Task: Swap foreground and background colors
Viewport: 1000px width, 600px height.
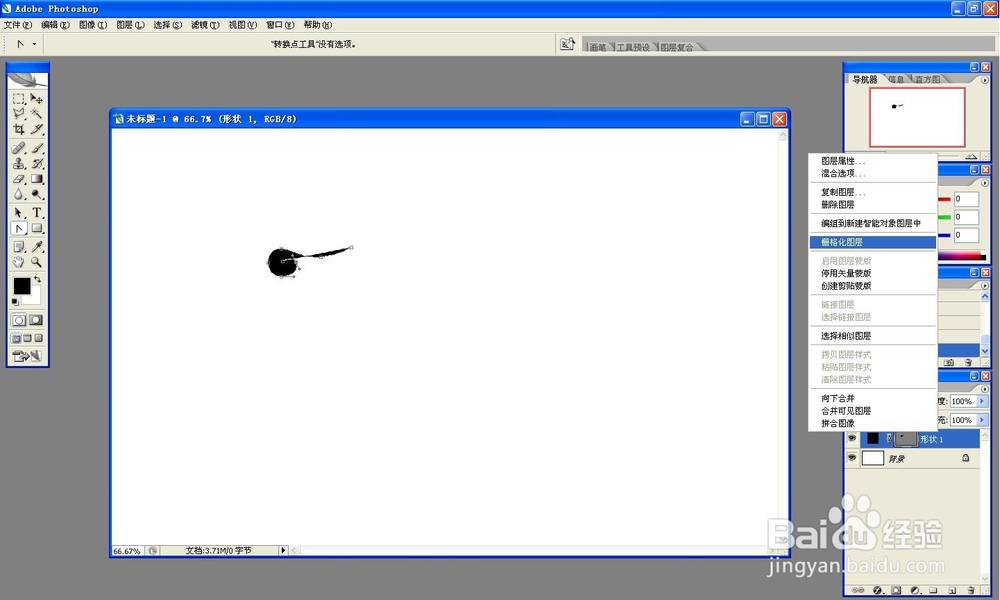Action: (38, 279)
